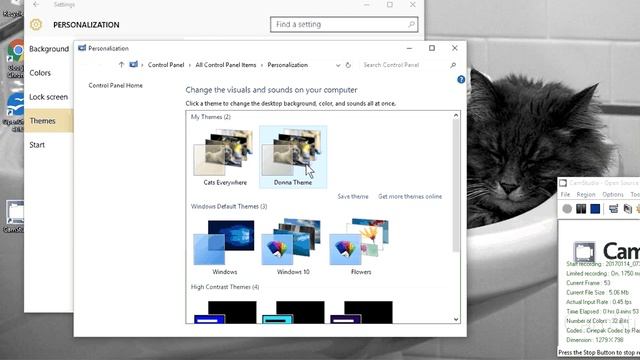Image resolution: width=640 pixels, height=360 pixels.
Task: Select the Donna Theme thumbnail
Action: [293, 157]
